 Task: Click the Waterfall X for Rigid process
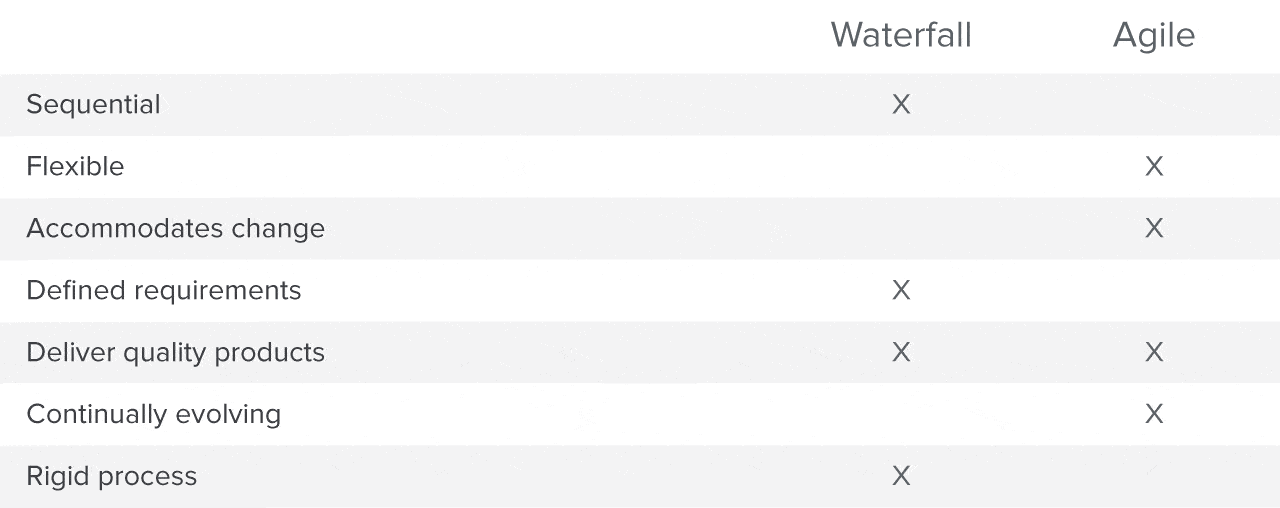click(901, 476)
